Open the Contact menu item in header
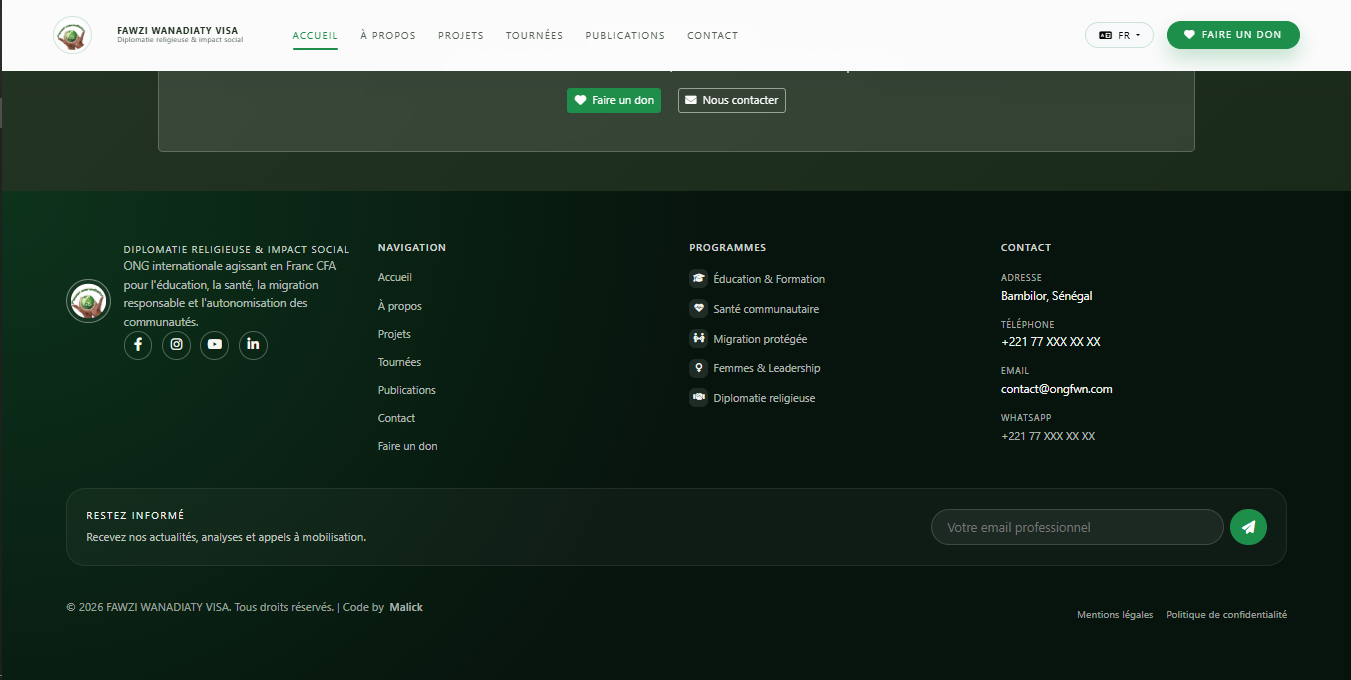This screenshot has height=680, width=1351. click(x=712, y=36)
